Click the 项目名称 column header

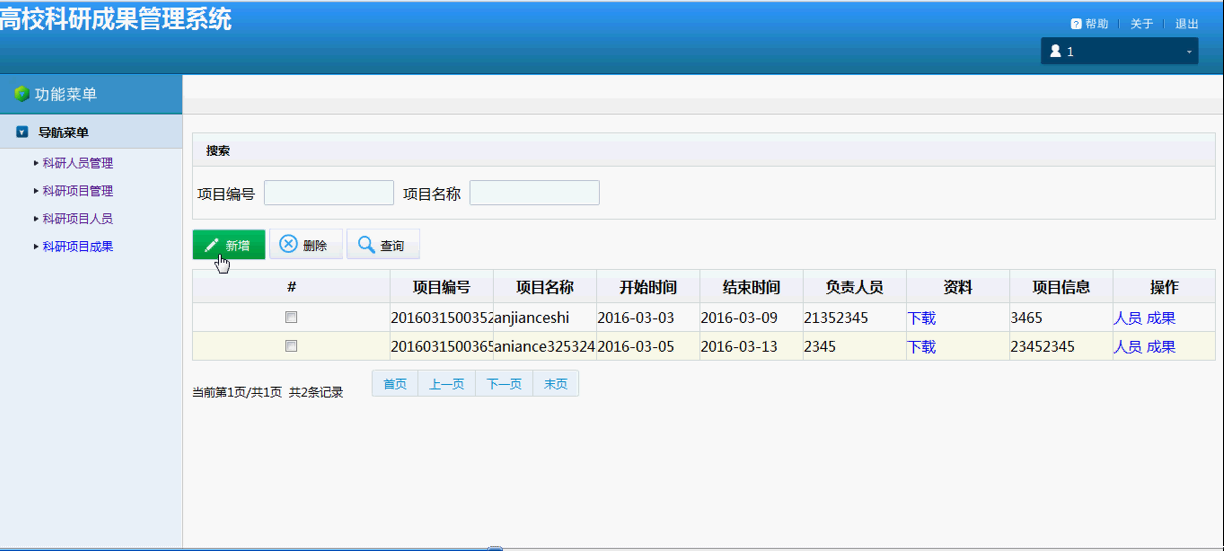545,287
